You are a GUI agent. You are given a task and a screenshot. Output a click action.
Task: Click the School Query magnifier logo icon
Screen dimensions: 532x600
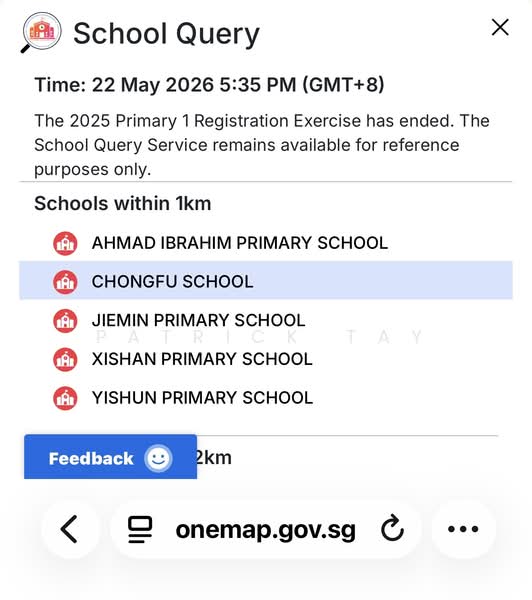tap(41, 33)
